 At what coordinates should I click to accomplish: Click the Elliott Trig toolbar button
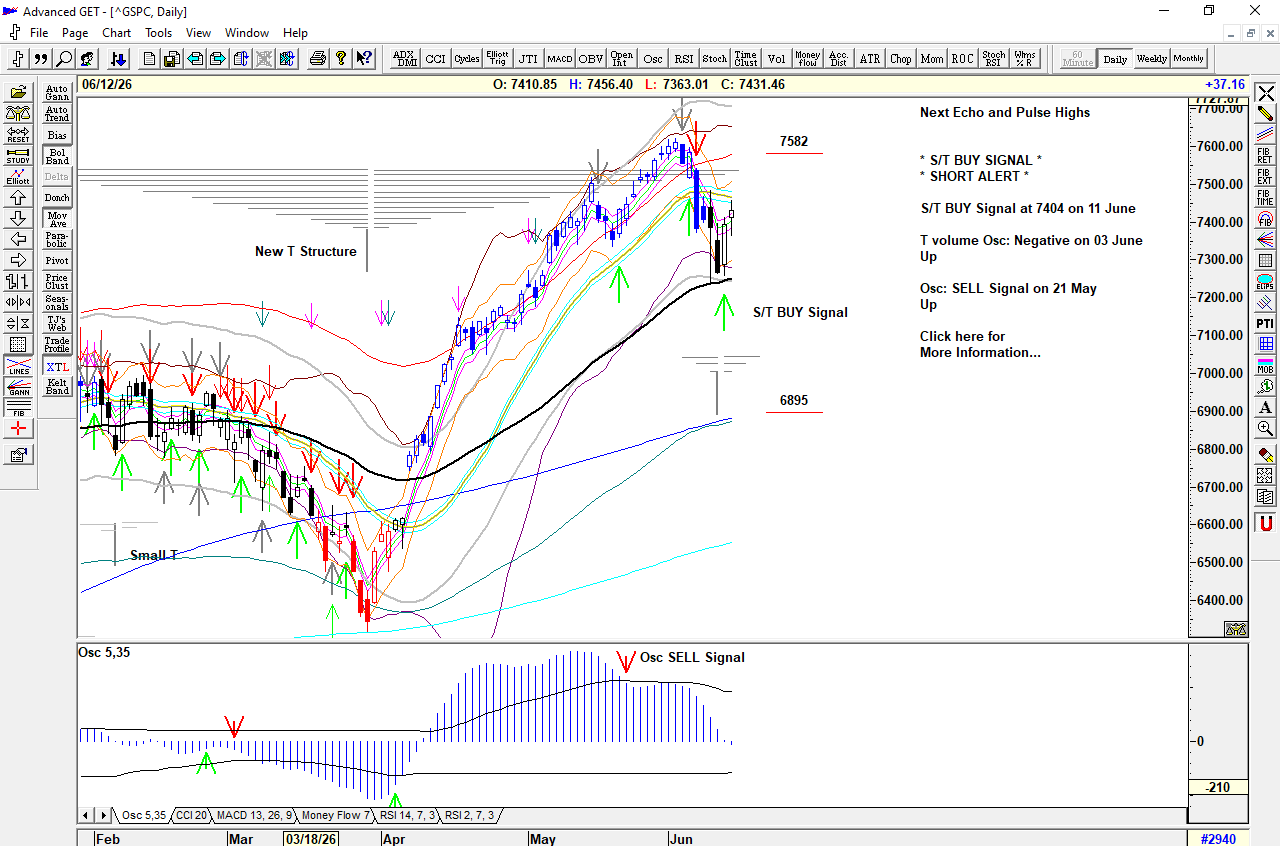click(x=497, y=59)
